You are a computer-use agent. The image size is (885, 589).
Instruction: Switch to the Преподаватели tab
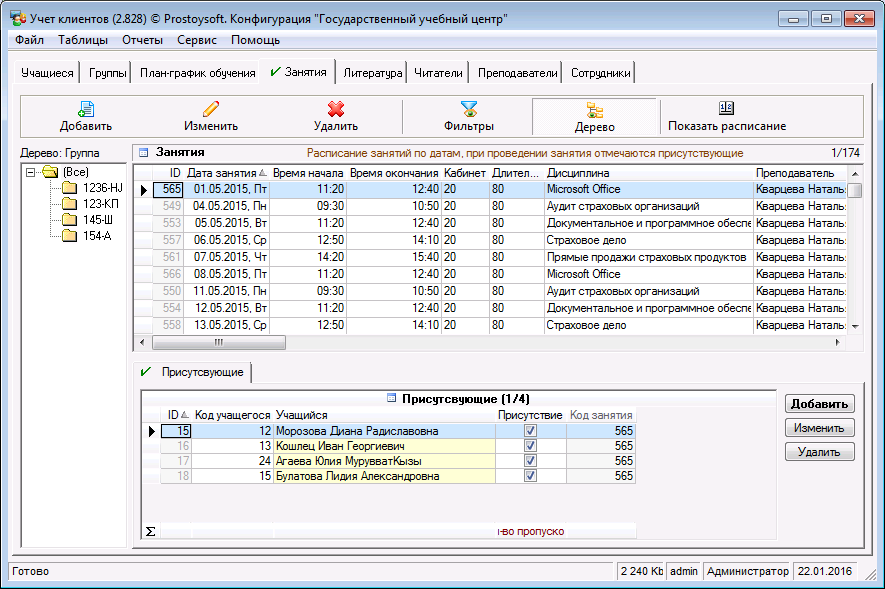pos(517,73)
